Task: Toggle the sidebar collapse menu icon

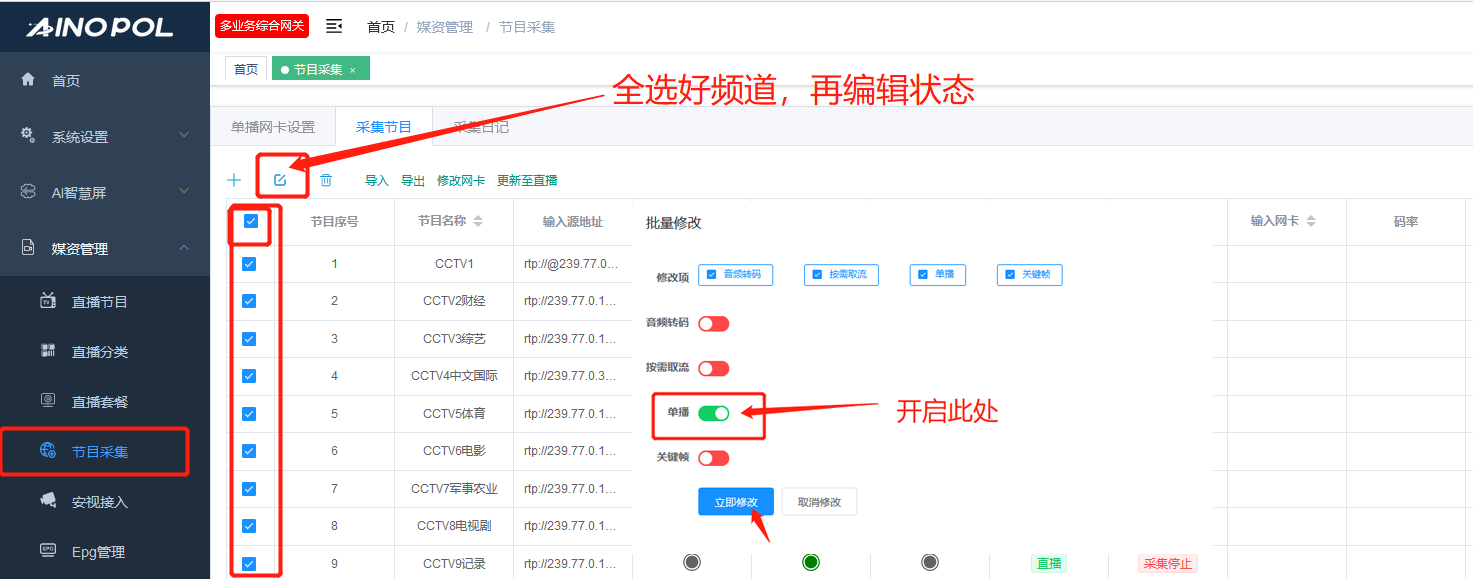Action: click(x=334, y=27)
